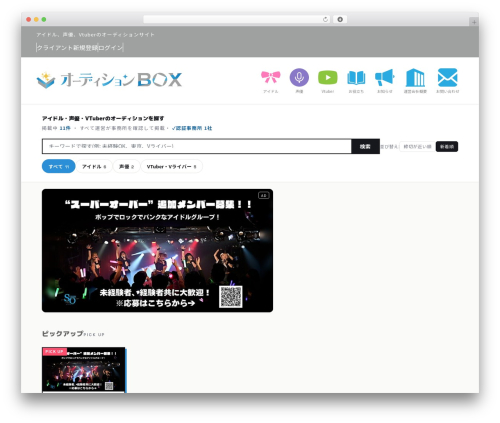The image size is (500, 423).
Task: Open the PICK UP card thumbnail
Action: 84,370
